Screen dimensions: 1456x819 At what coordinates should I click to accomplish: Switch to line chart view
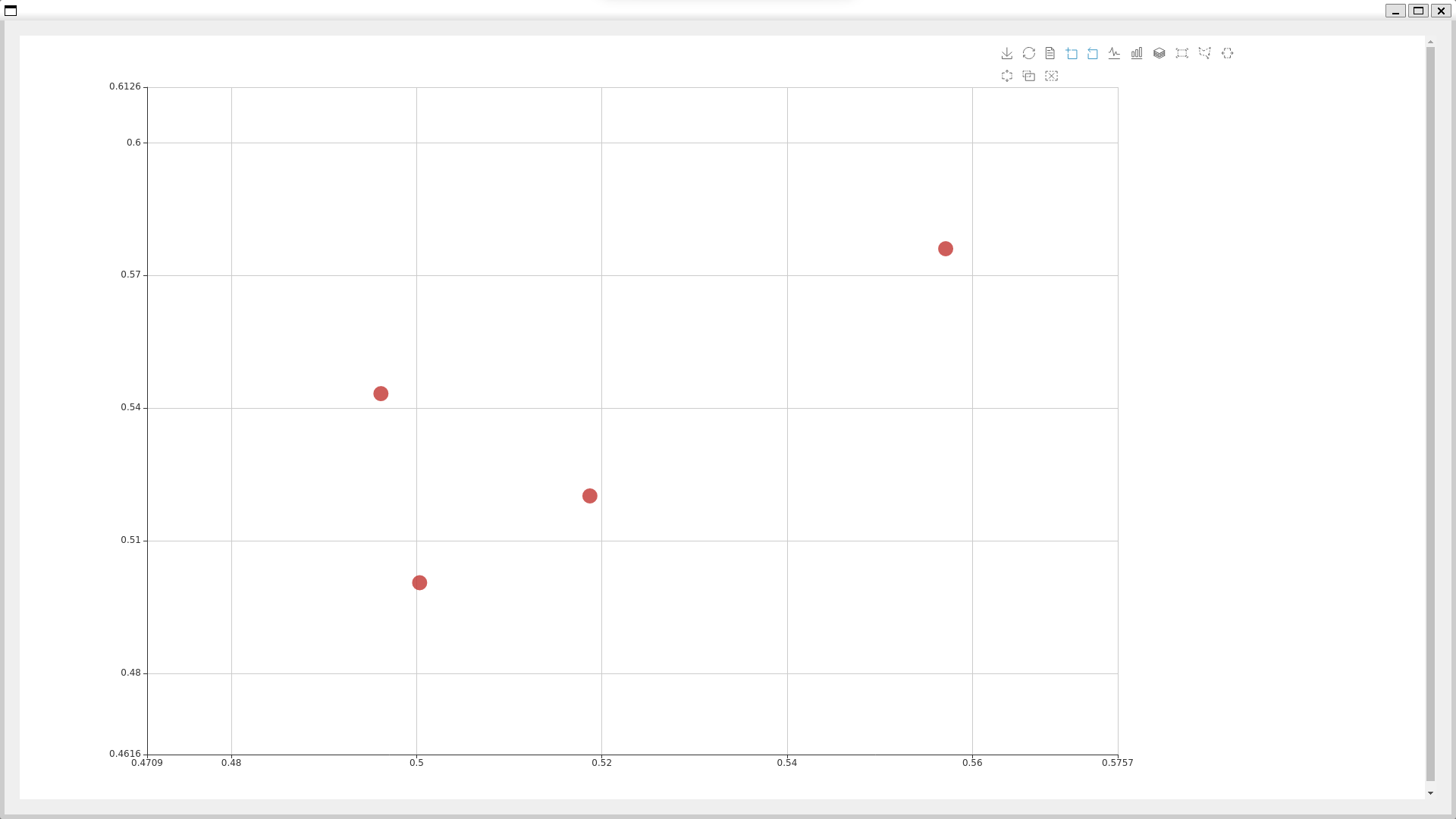click(1114, 53)
